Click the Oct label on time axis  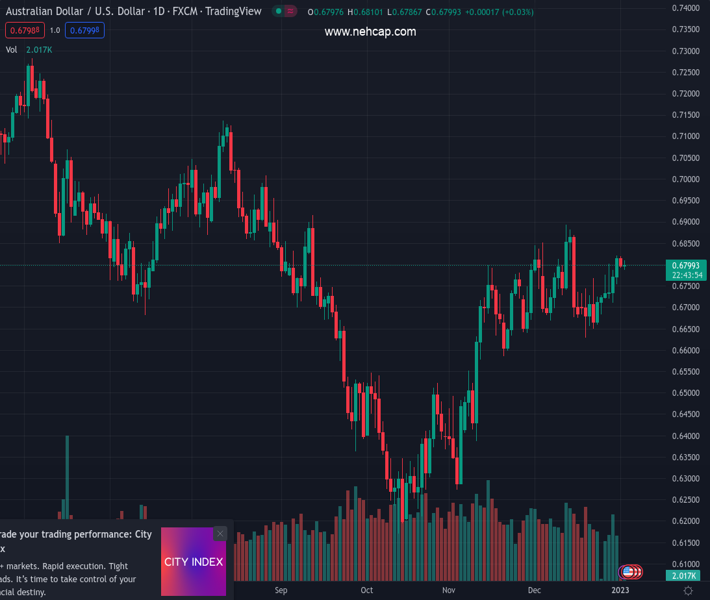pos(367,591)
